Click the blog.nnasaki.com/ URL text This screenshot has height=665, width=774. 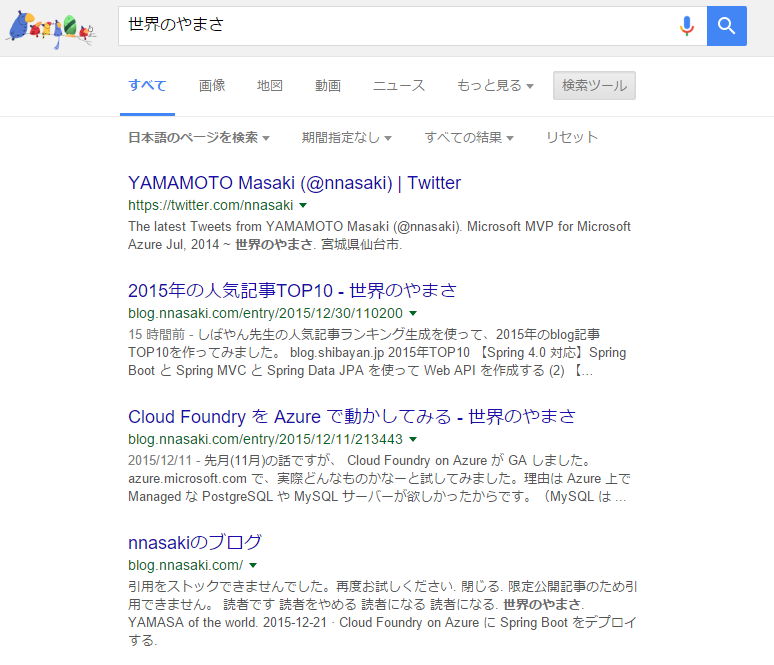pos(186,565)
